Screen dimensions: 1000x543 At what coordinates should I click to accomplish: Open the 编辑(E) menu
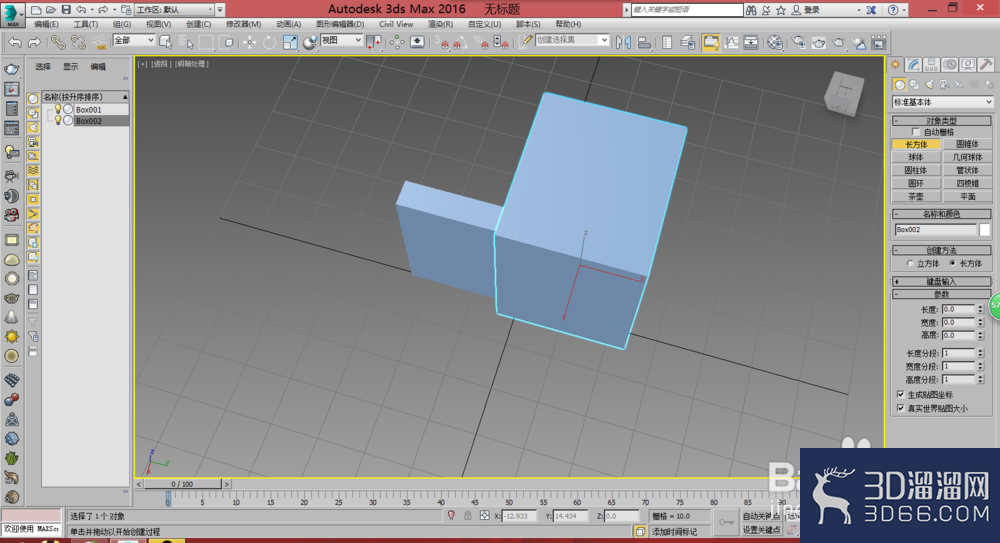[x=46, y=24]
